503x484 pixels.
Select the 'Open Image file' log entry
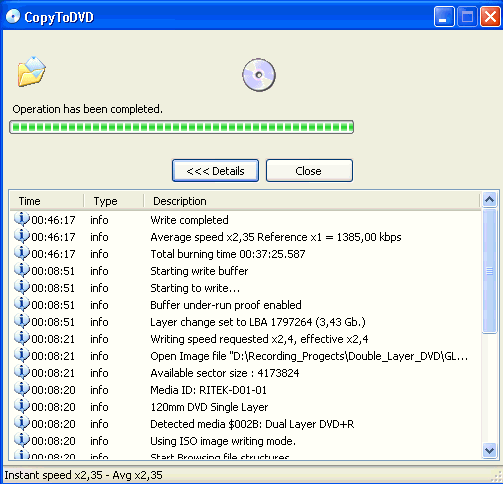245,356
